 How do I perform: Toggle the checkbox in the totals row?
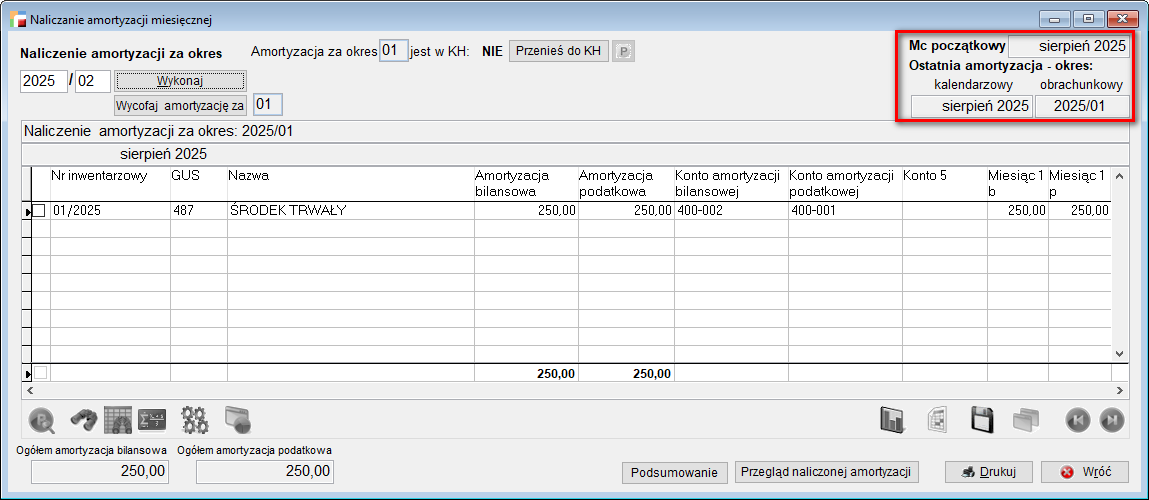(39, 373)
